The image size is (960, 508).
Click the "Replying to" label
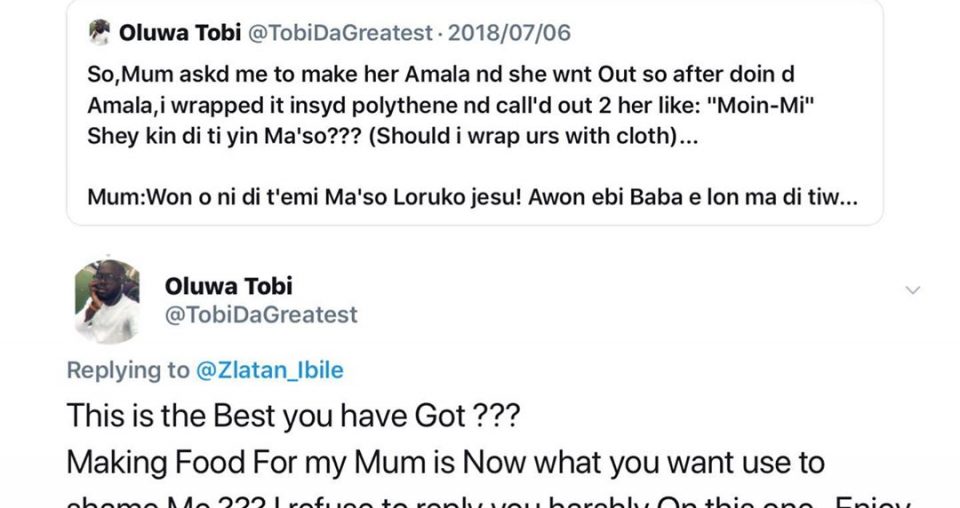(127, 370)
